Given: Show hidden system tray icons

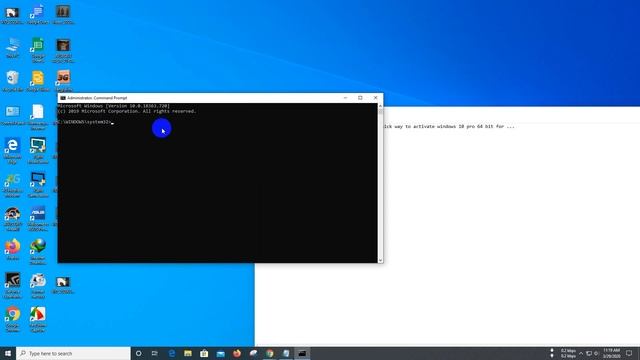Looking at the screenshot, I should coord(581,353).
